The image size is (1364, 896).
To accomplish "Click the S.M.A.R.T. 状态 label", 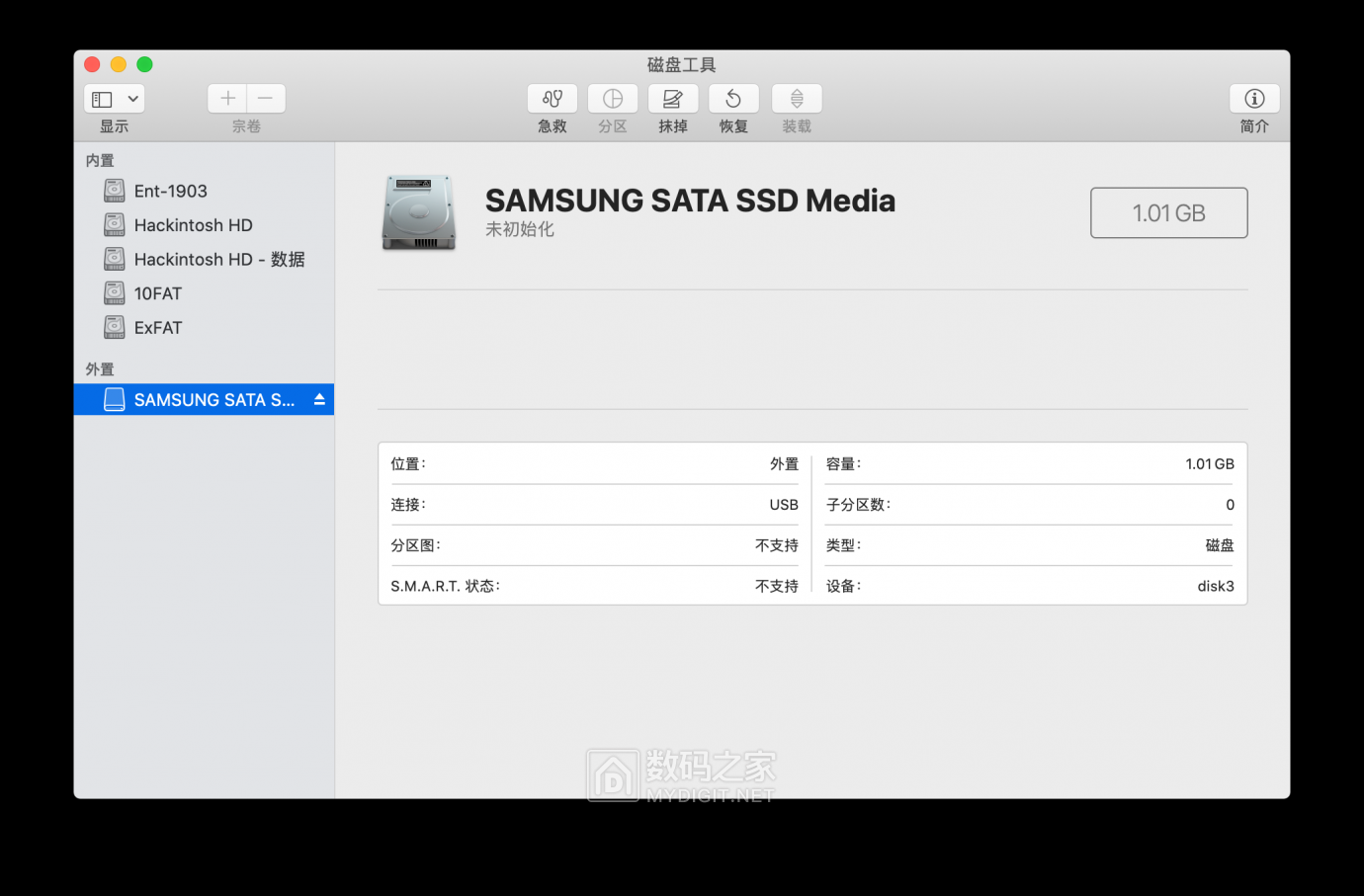I will (x=446, y=586).
